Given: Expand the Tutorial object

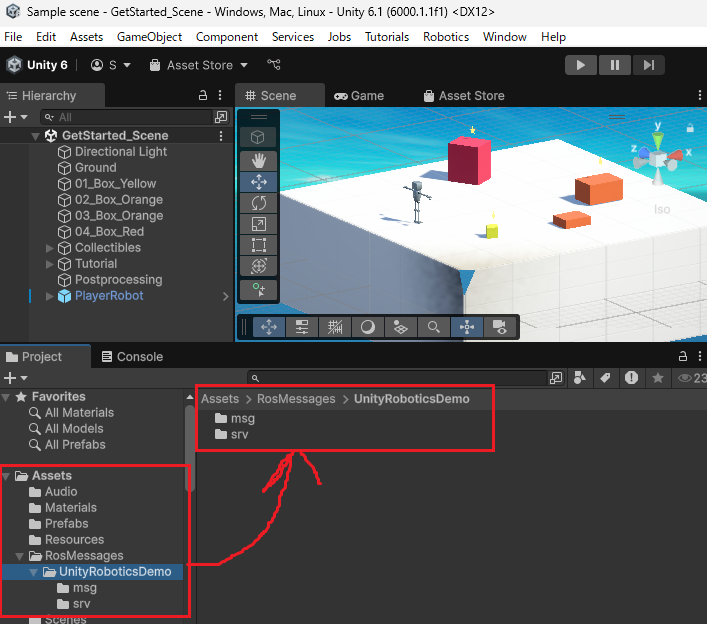Looking at the screenshot, I should point(50,264).
